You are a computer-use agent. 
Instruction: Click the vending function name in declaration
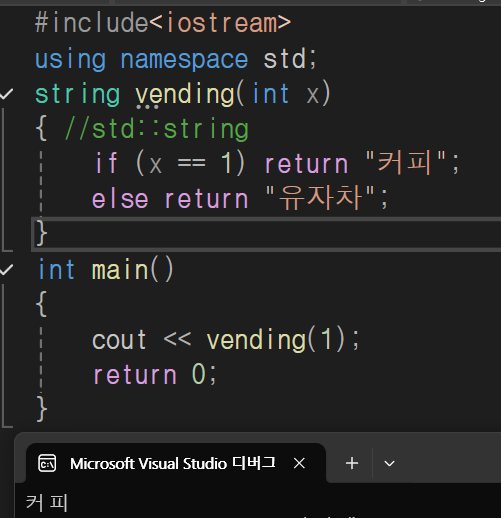coord(185,94)
